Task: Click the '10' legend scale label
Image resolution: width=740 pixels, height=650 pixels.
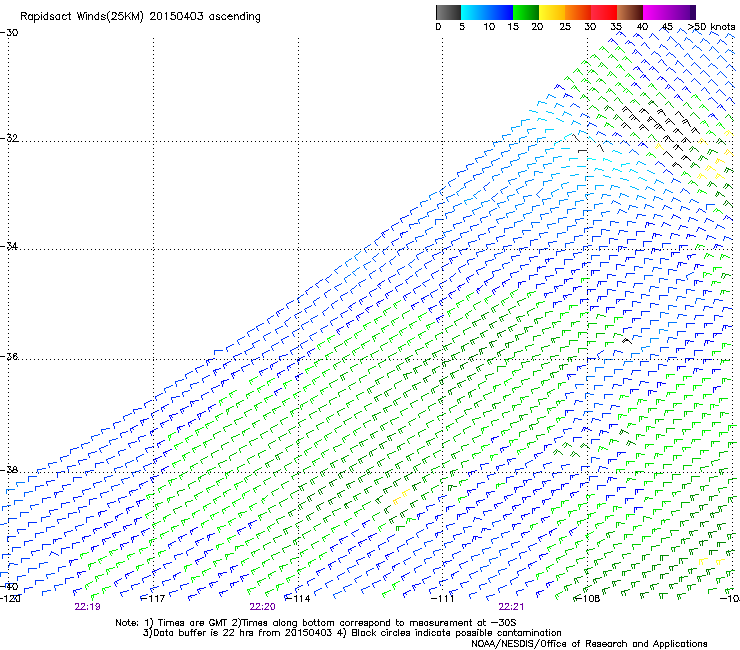Action: [x=489, y=27]
